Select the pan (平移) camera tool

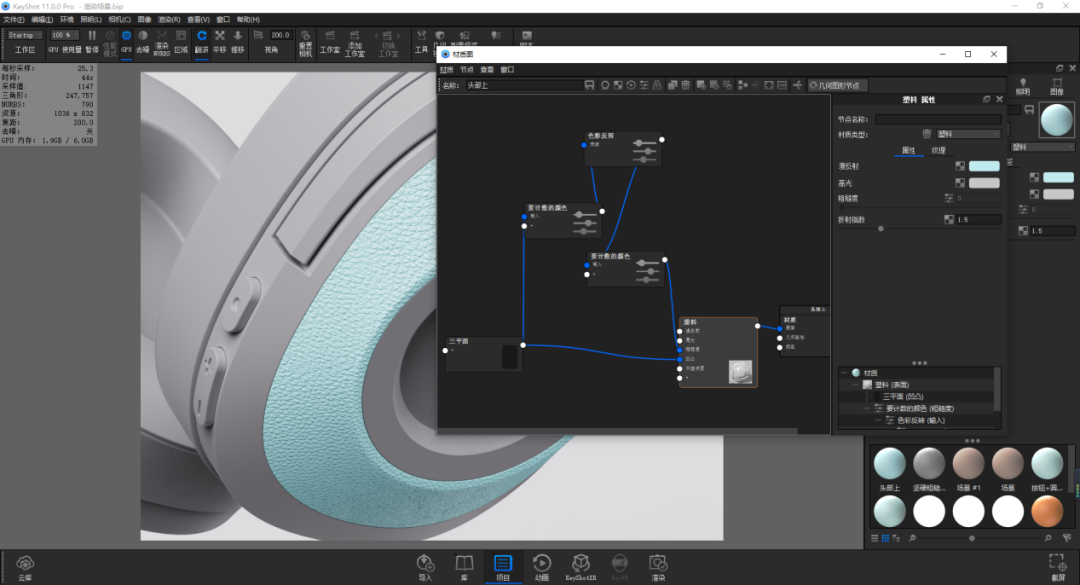point(220,41)
